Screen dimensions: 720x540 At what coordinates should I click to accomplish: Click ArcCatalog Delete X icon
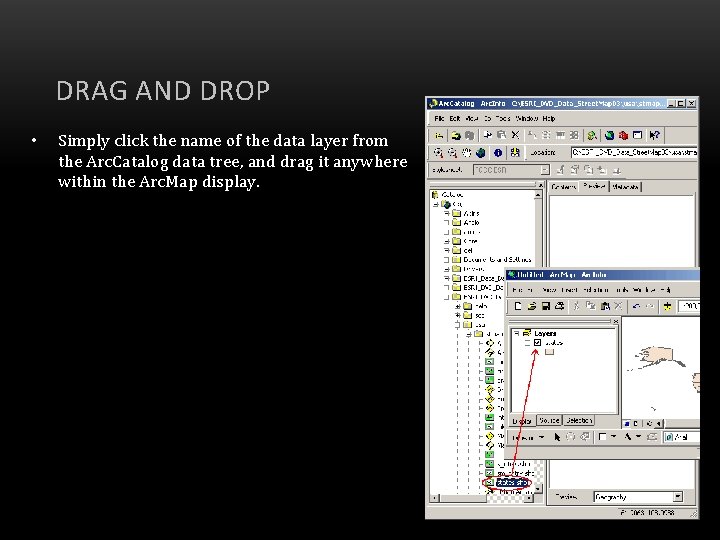(x=515, y=135)
